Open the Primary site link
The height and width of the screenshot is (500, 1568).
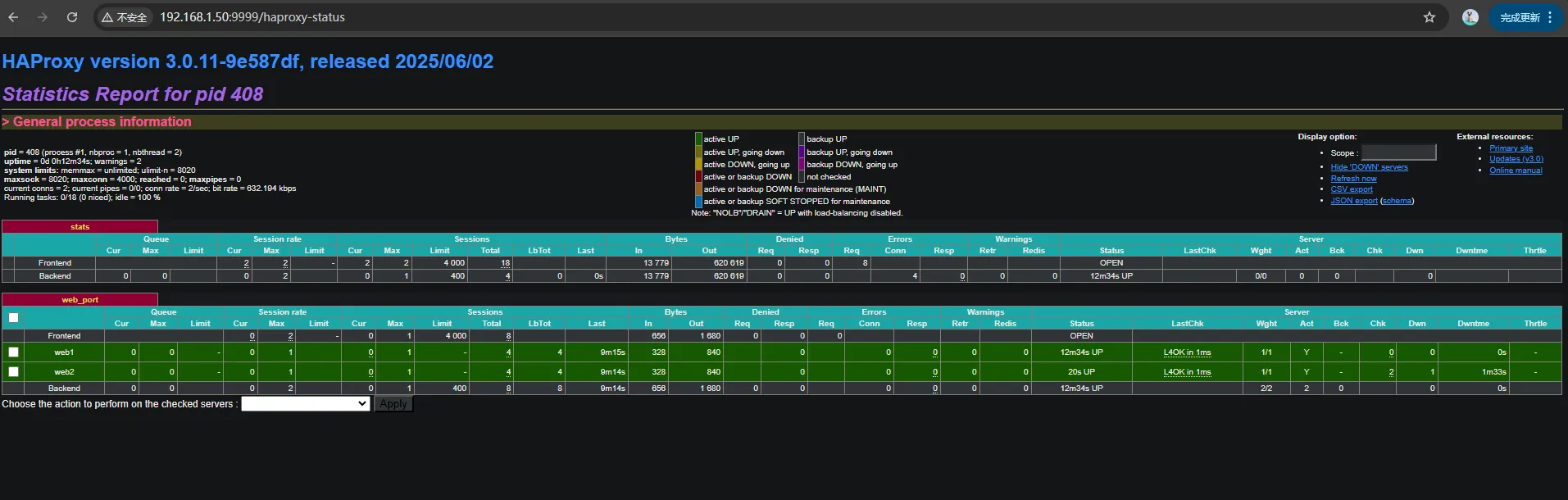(x=1511, y=148)
